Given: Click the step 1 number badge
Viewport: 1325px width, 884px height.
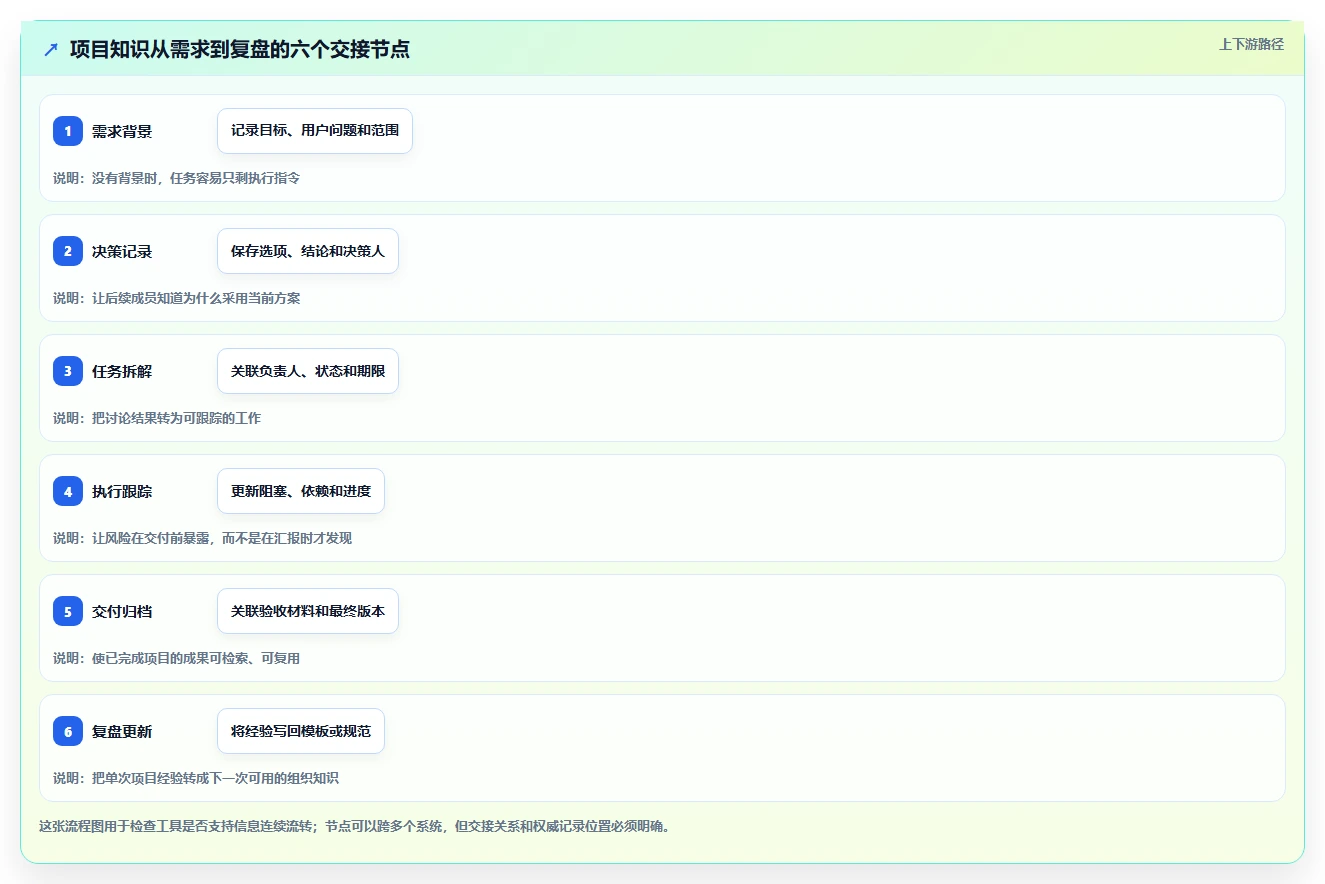Looking at the screenshot, I should point(68,131).
